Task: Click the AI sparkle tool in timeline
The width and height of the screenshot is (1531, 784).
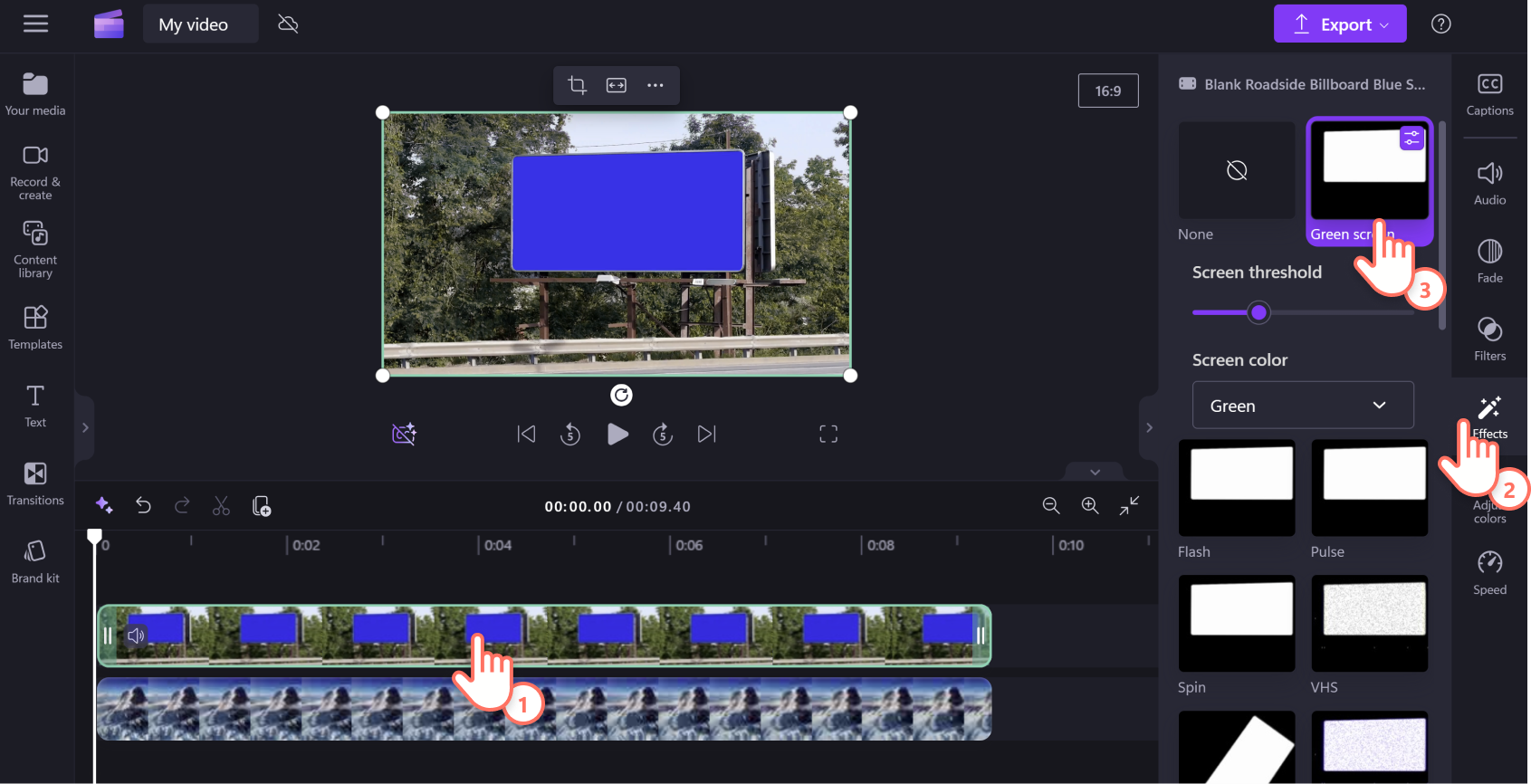Action: pos(104,505)
